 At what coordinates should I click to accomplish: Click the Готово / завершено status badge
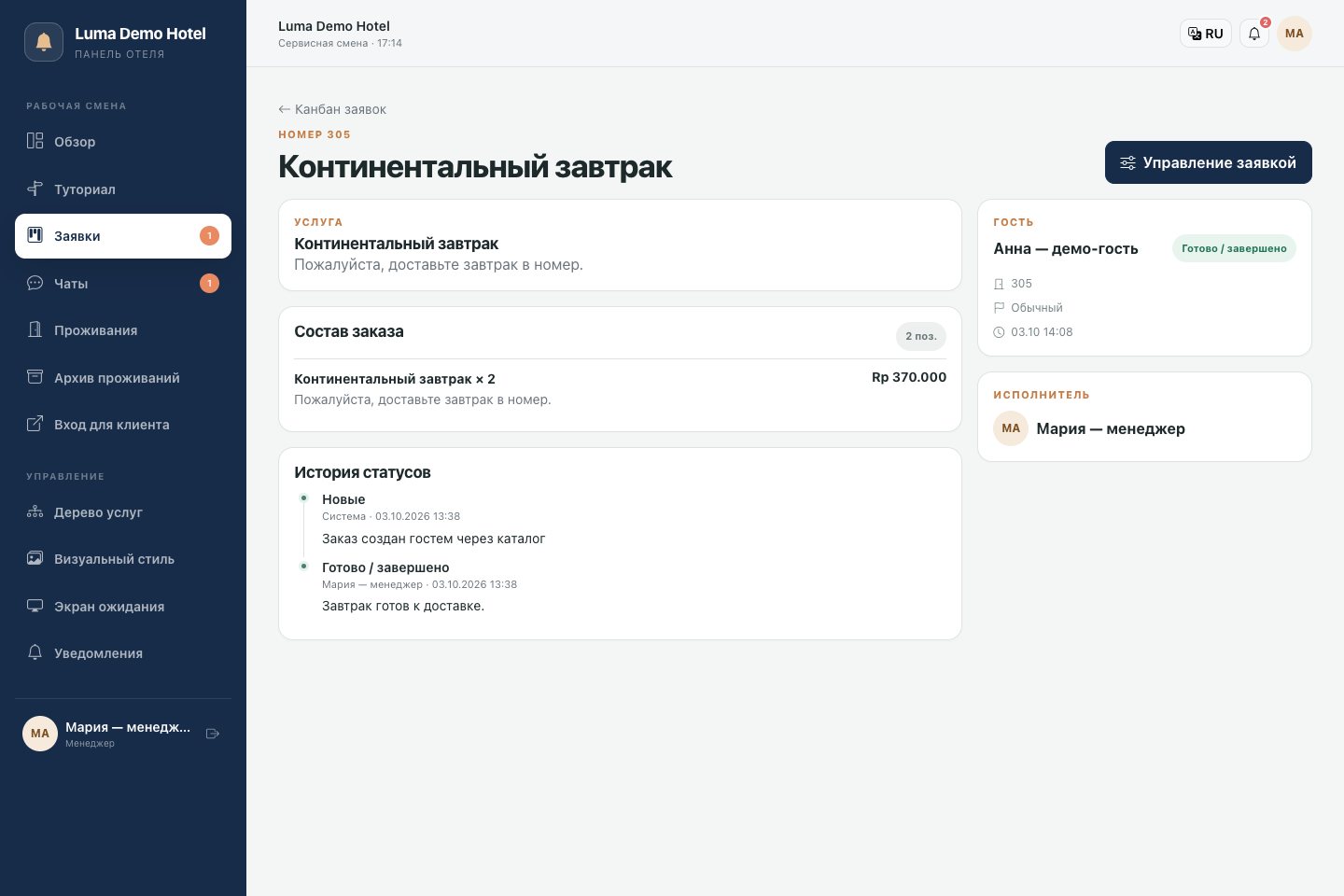(1234, 248)
